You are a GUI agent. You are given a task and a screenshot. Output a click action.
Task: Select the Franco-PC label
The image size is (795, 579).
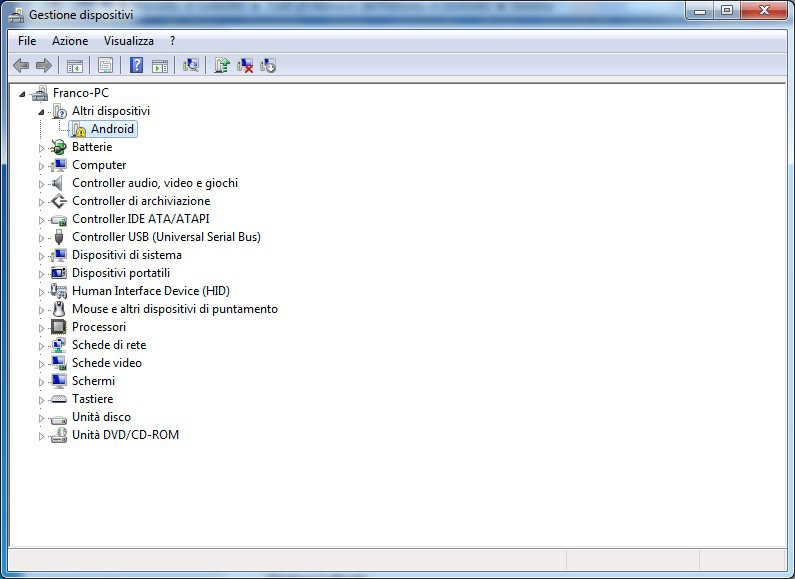81,93
